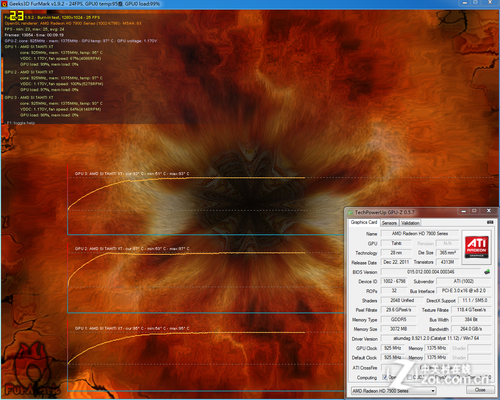Viewport: 500px width, 400px height.
Task: Click the '925 MHz' GPU Clock value
Action: coord(393,348)
